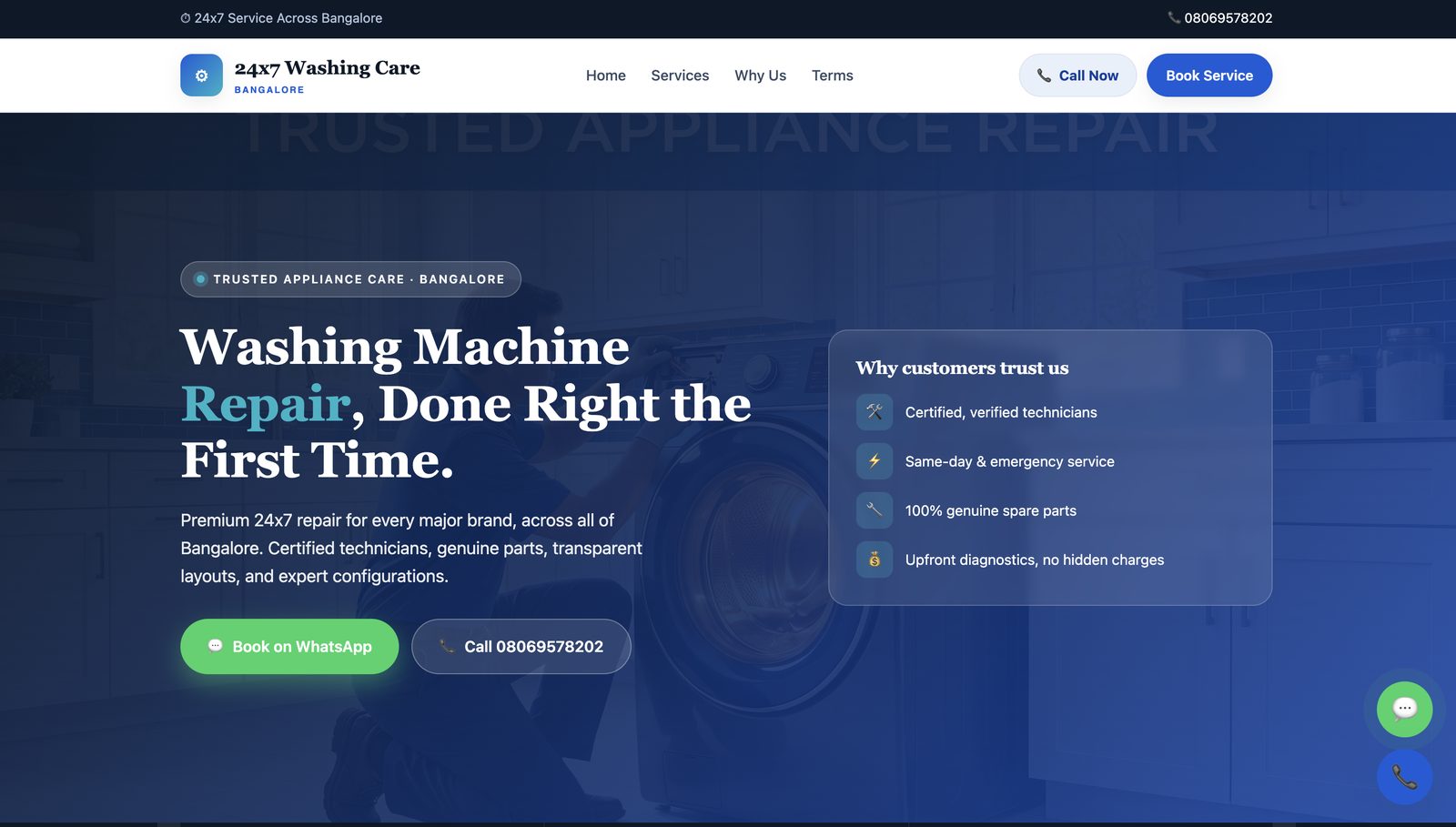Click the Trusted Appliance Care · Bangalore badge
Screen dimensions: 1456x827
click(350, 279)
